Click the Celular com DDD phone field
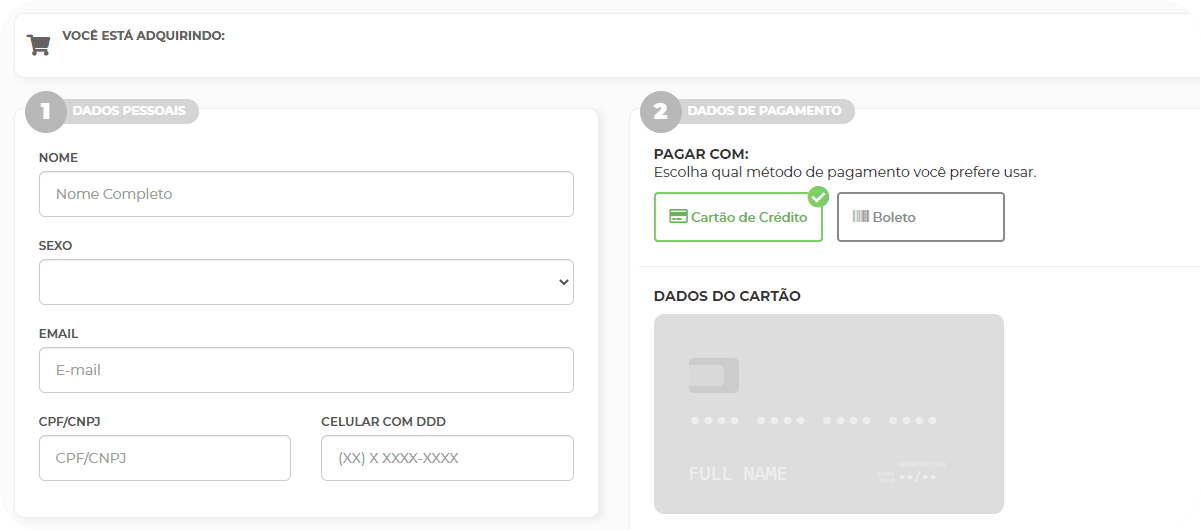Screen dimensions: 1201x531 click(447, 458)
